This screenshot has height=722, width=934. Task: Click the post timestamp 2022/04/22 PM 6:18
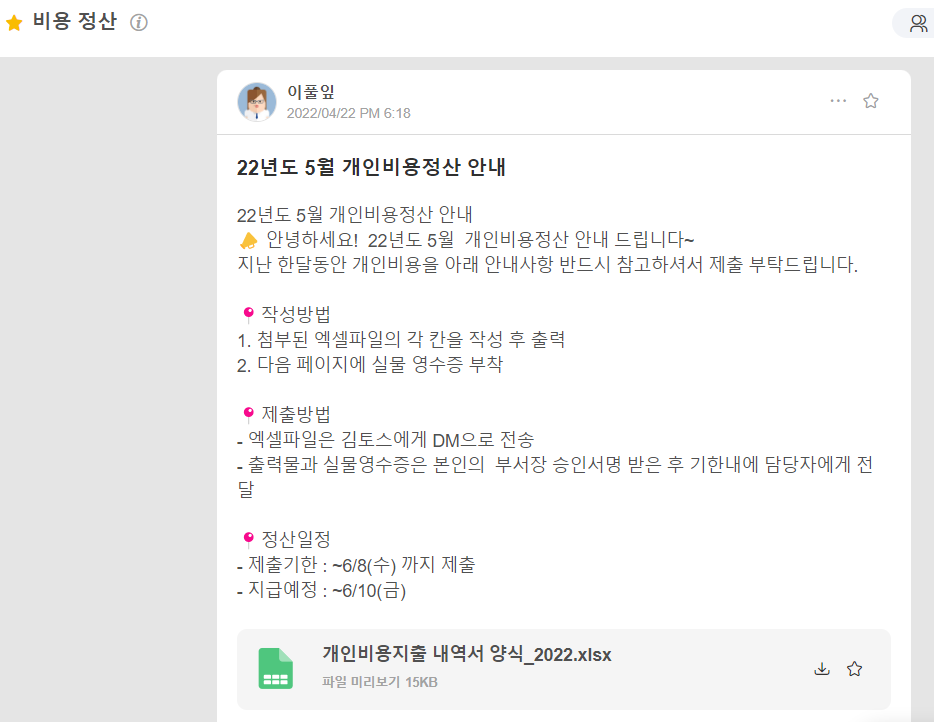point(348,113)
